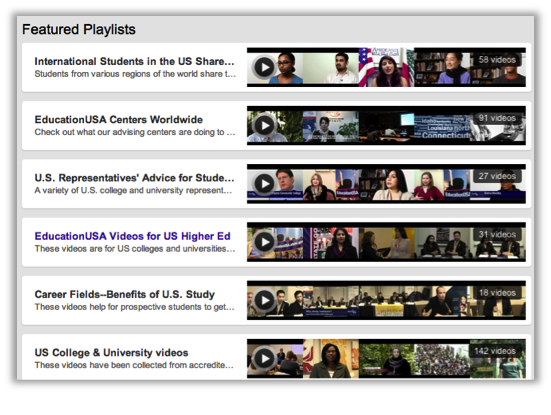Viewport: 551px width, 415px height.
Task: Play the U.S. Representatives' Advice playlist
Action: 264,183
